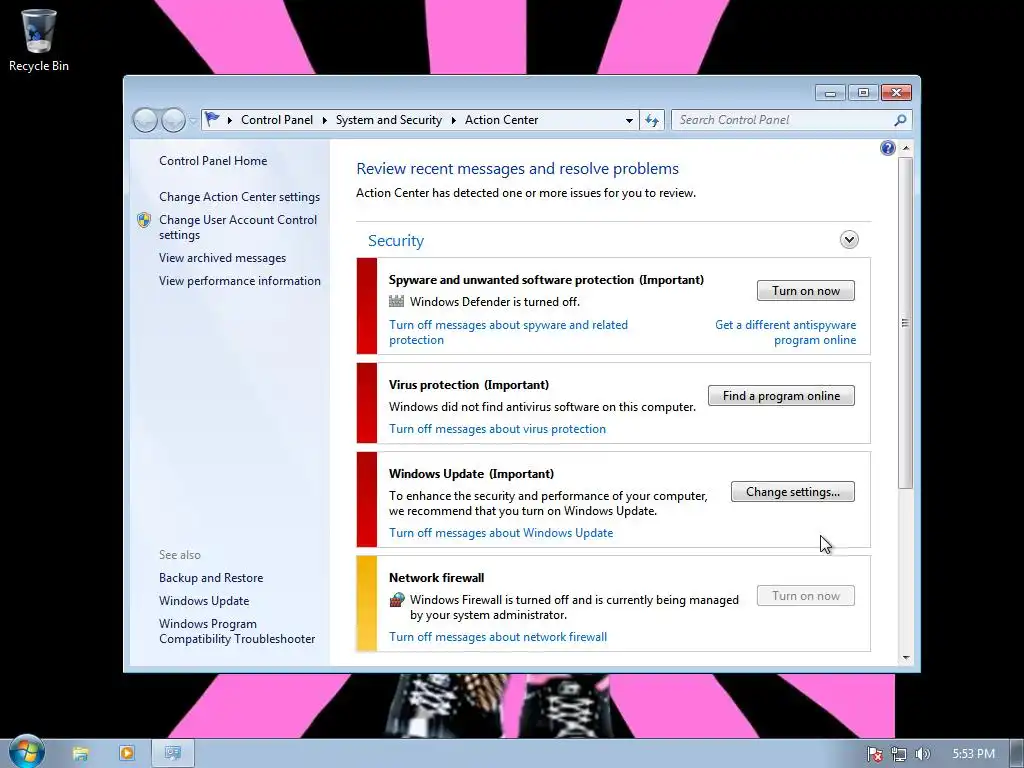Minimize the Action Center window

830,93
